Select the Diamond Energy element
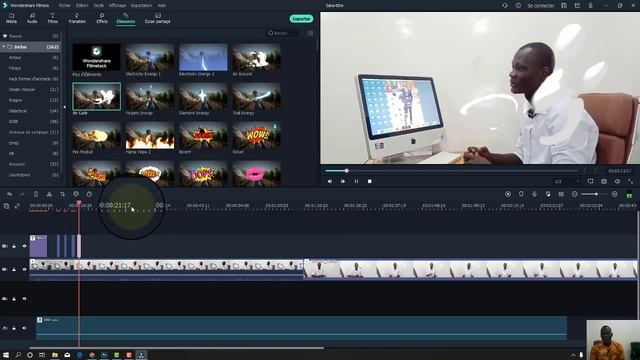 pyautogui.click(x=203, y=96)
